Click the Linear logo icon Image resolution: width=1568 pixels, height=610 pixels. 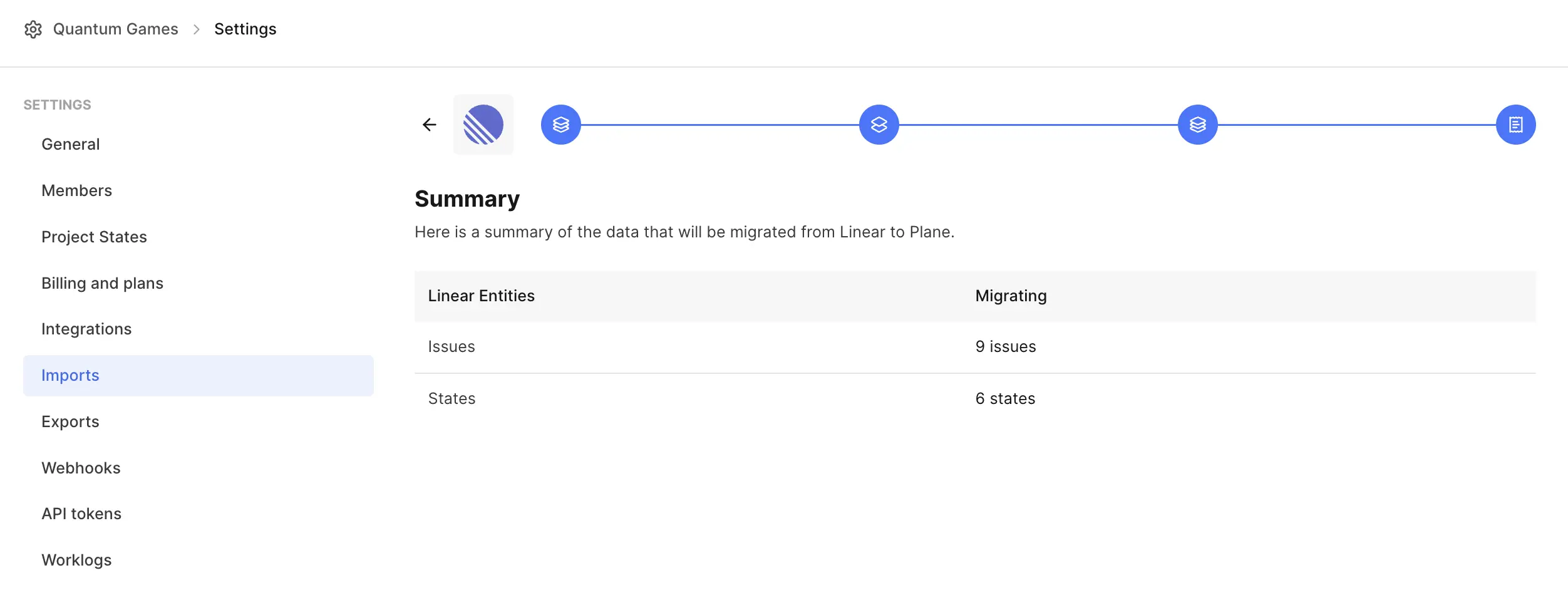pos(483,125)
